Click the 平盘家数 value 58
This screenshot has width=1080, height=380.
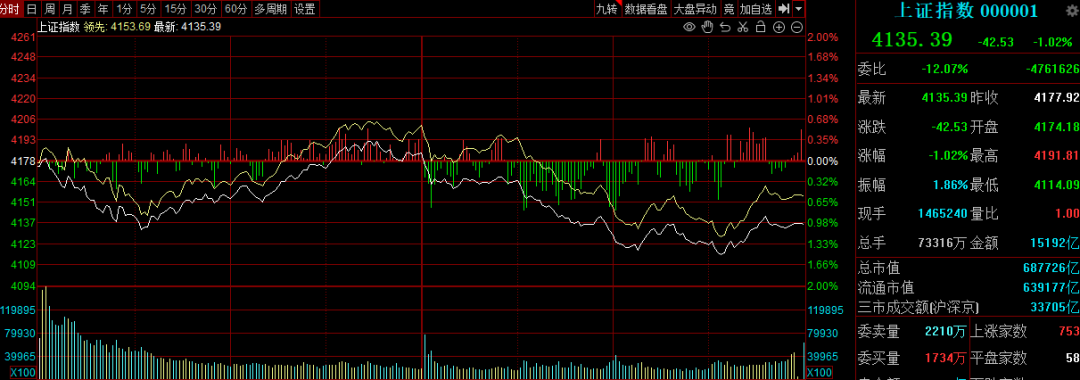click(x=1071, y=358)
